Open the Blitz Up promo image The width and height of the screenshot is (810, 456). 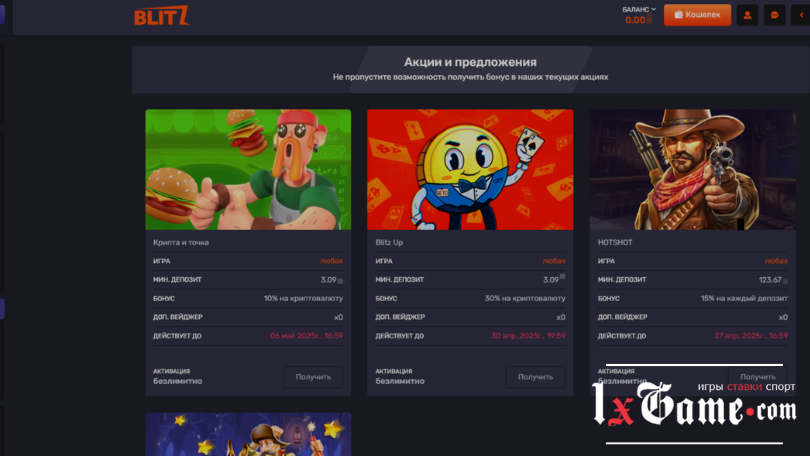click(x=470, y=169)
